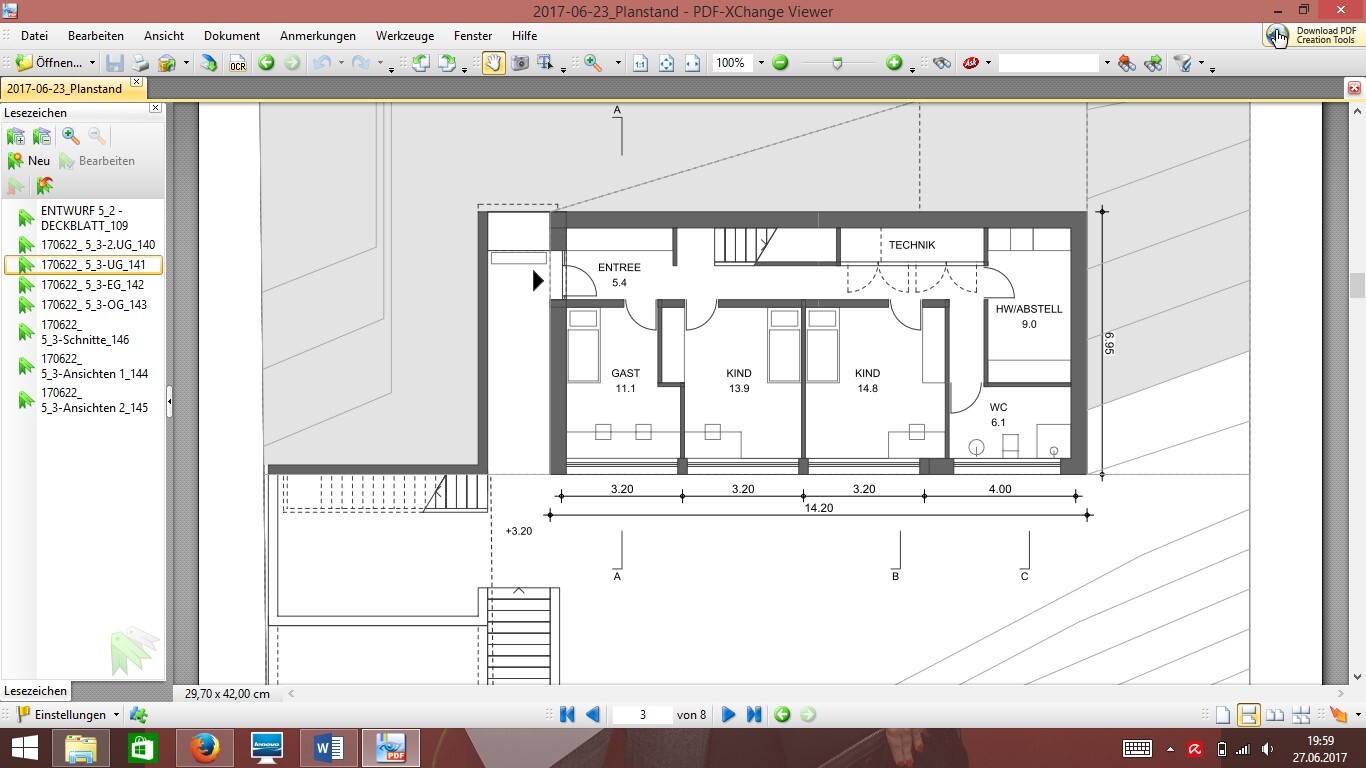1366x768 pixels.
Task: Go to the next page arrow
Action: 728,714
